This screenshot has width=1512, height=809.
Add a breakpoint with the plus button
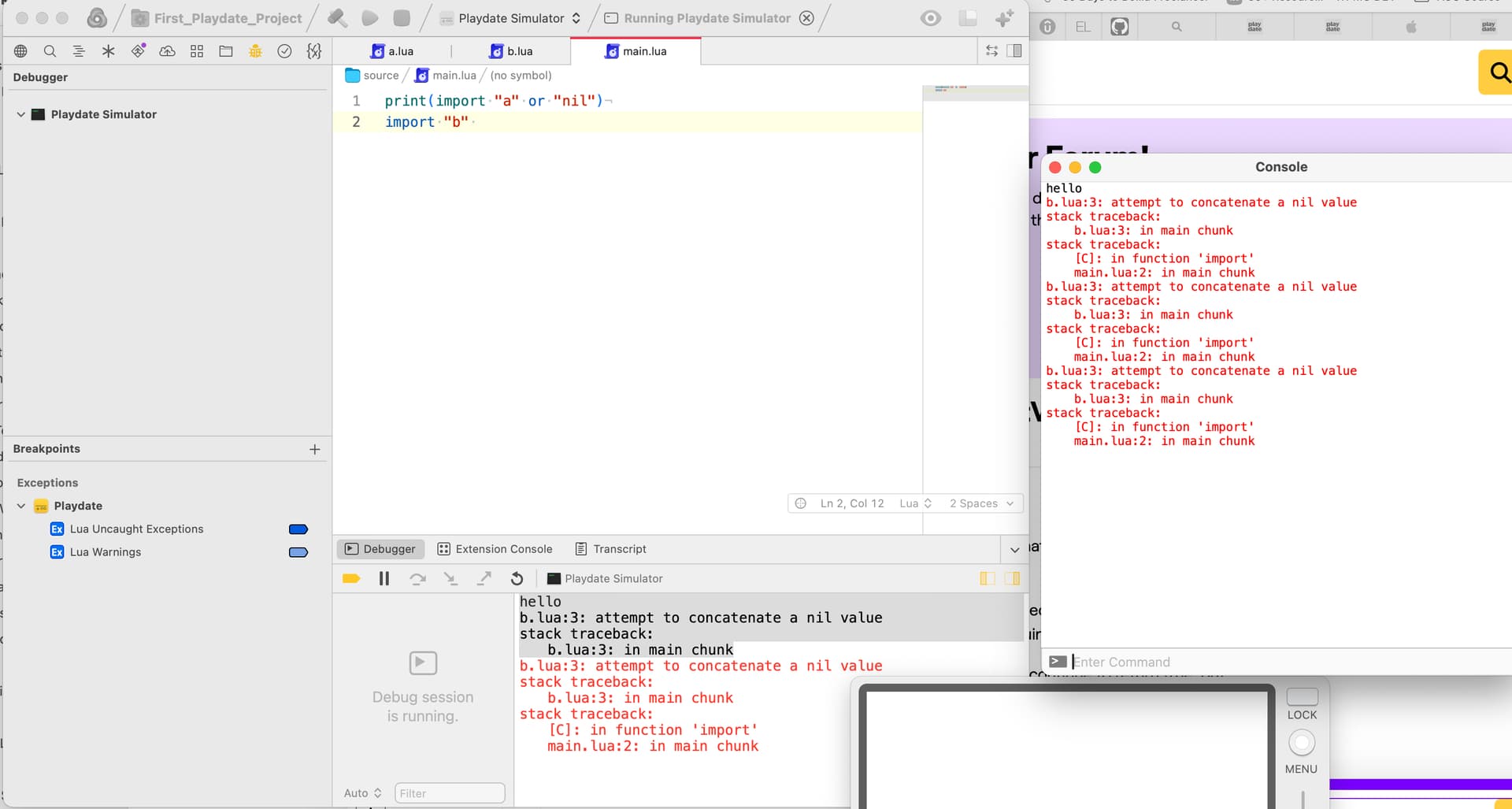coord(315,449)
